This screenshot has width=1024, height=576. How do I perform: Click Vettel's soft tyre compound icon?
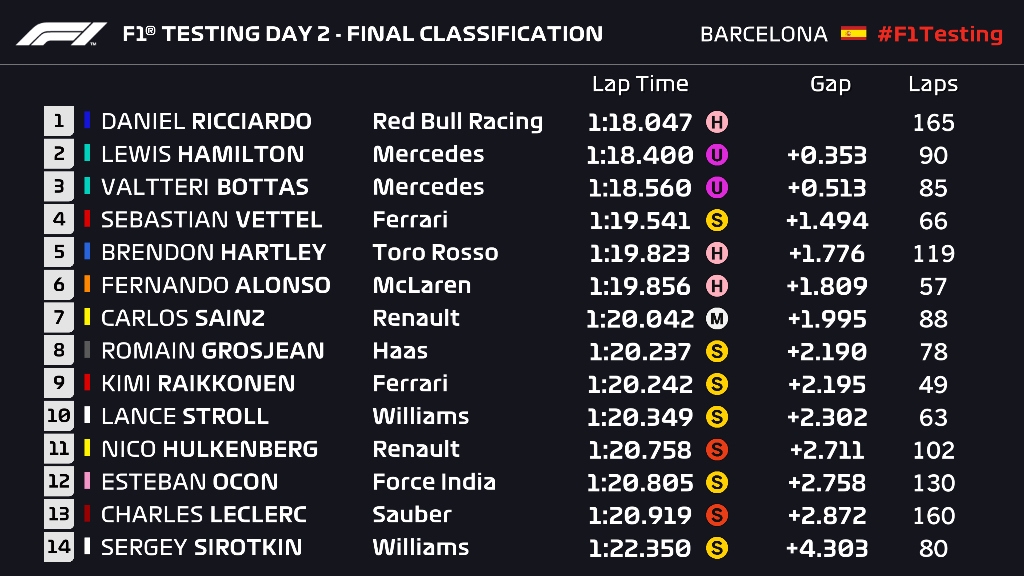coord(717,220)
